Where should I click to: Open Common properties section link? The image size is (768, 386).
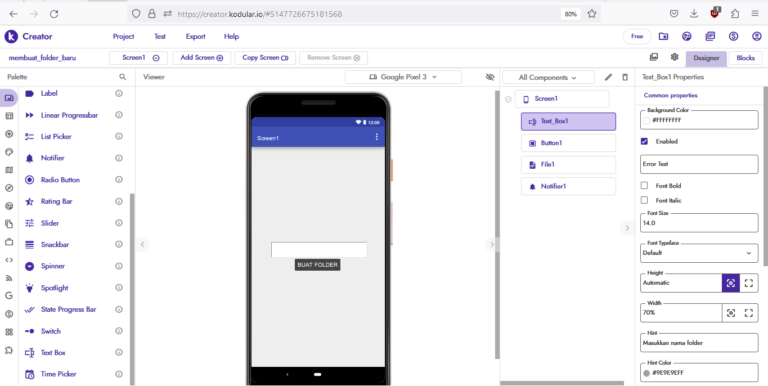point(671,95)
